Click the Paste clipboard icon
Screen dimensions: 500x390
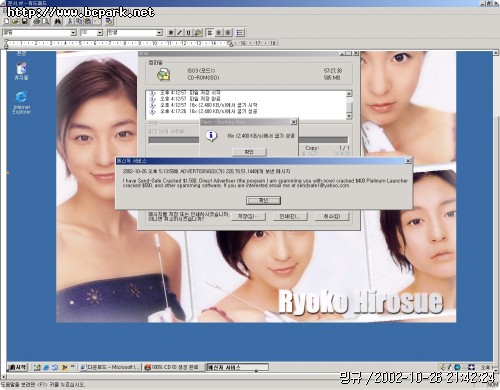88,21
